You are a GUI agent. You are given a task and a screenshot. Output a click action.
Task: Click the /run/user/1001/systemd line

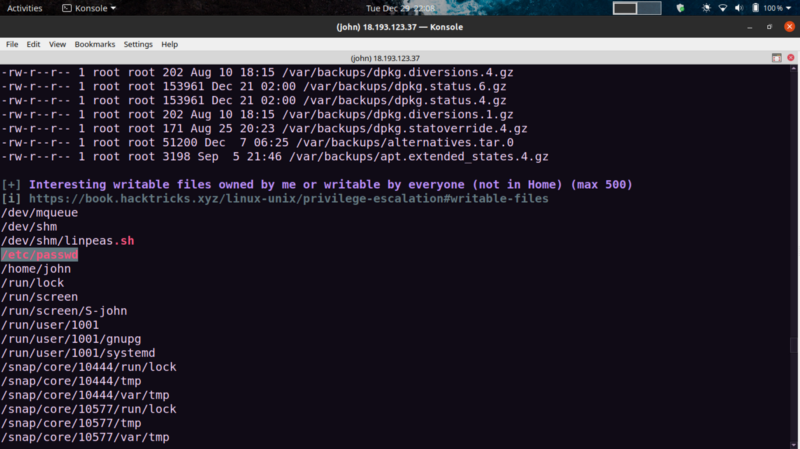(x=78, y=353)
